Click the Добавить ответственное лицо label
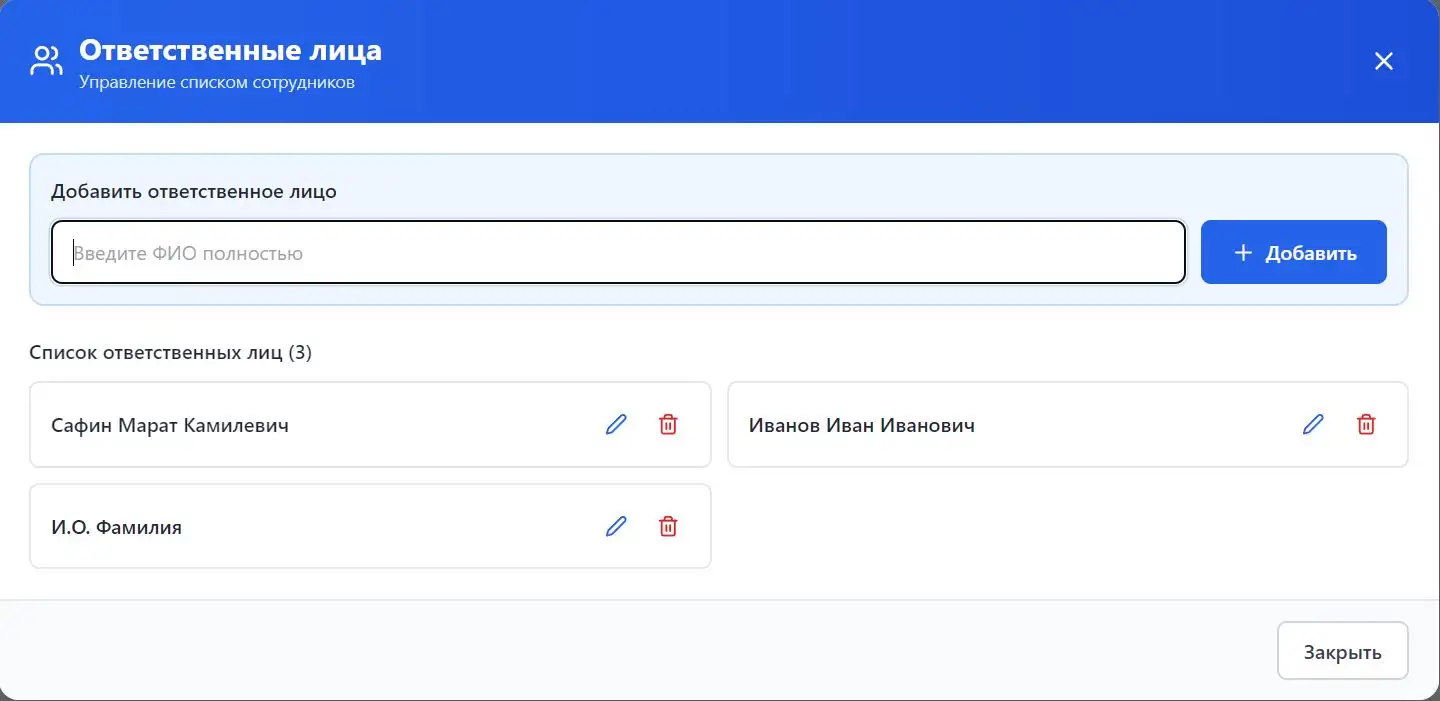 [x=194, y=191]
